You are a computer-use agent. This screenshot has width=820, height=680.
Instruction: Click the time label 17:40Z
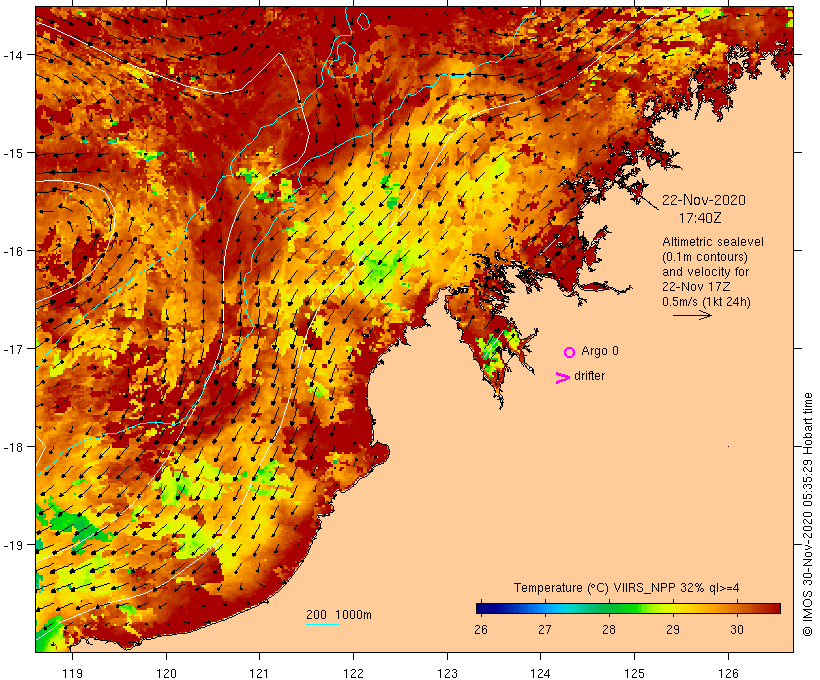coord(700,218)
